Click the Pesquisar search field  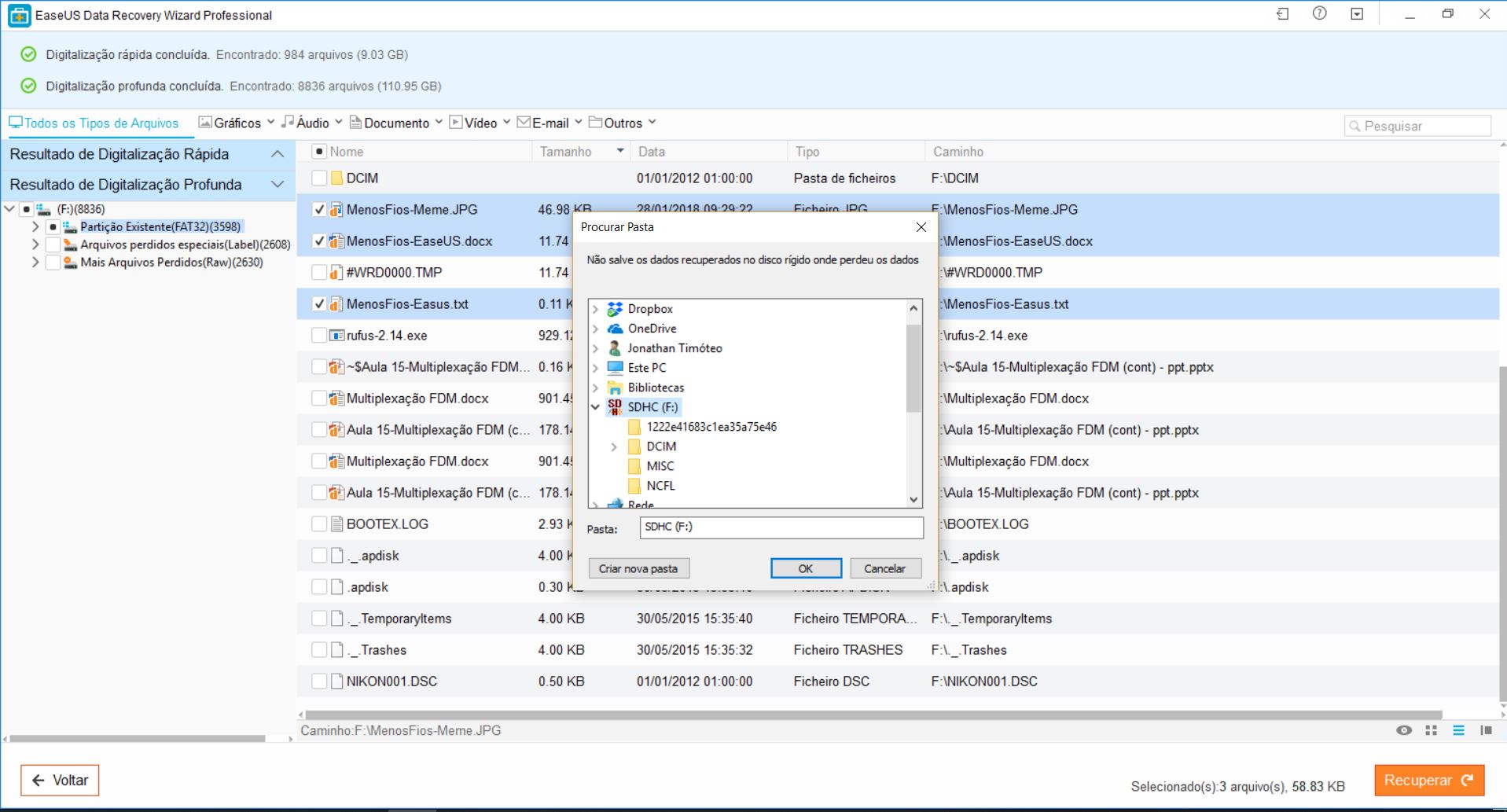1418,126
